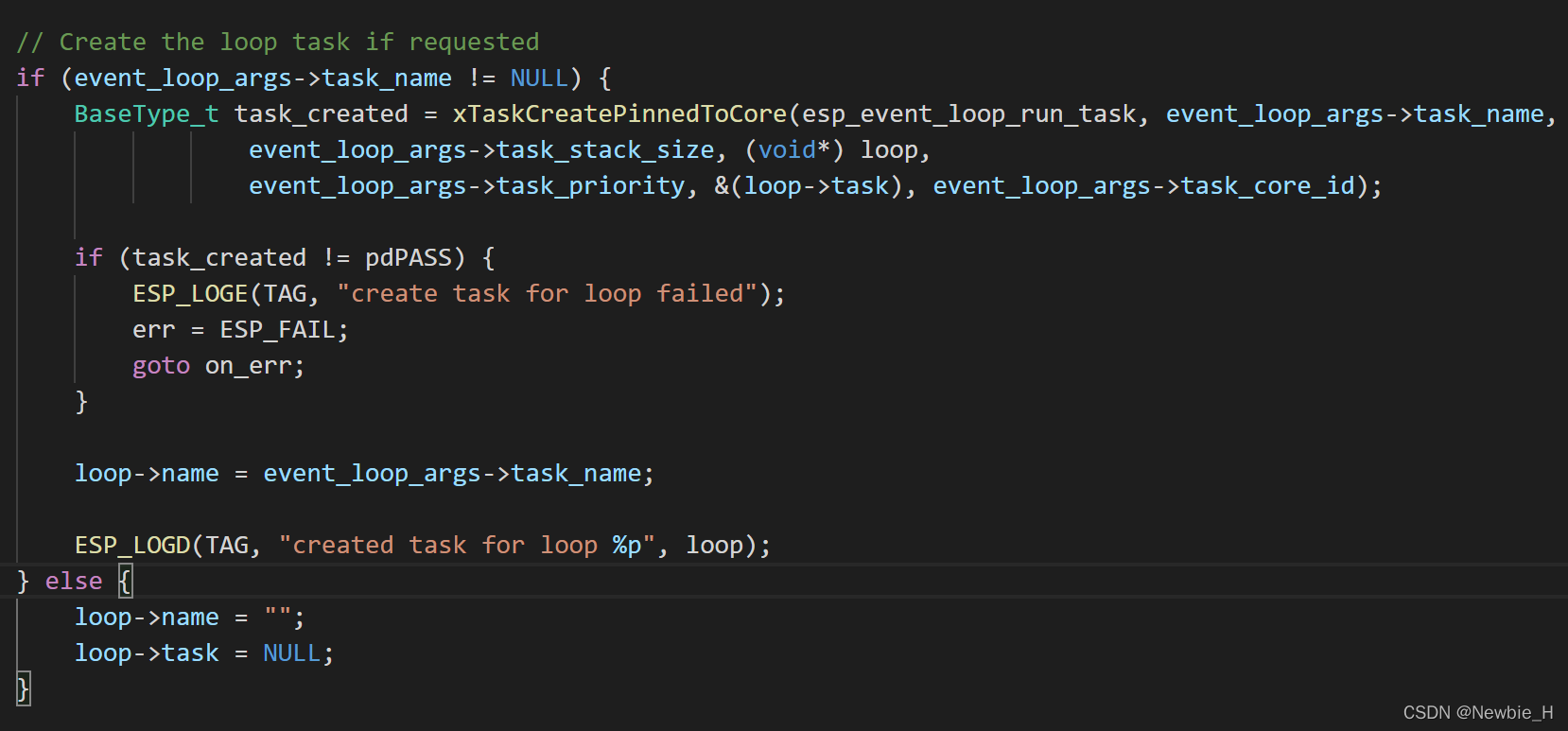Click the ESP_LOGE macro call
The image size is (1568, 731).
pos(190,294)
